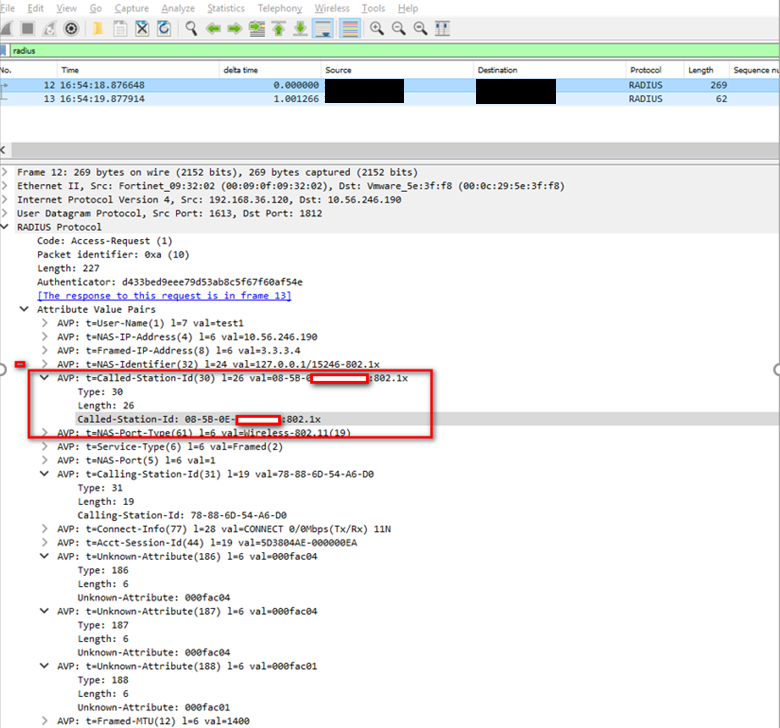This screenshot has width=780, height=728.
Task: Open capture options gear icon
Action: click(x=72, y=28)
